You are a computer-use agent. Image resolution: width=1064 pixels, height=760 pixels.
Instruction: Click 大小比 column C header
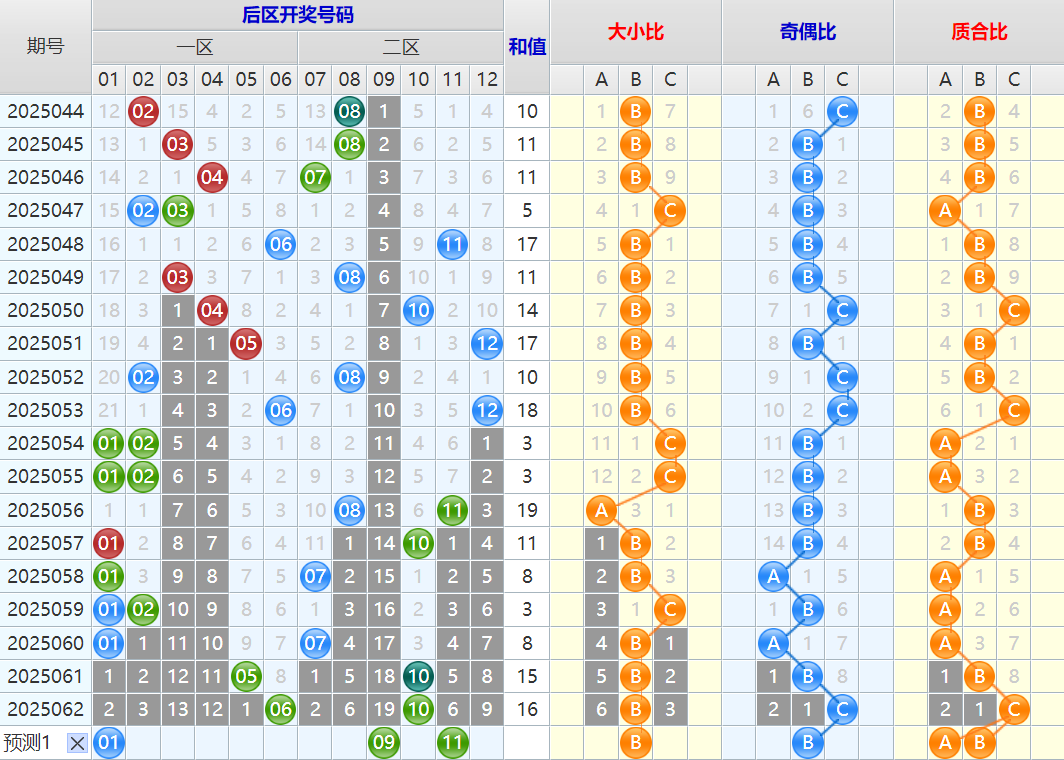click(670, 79)
